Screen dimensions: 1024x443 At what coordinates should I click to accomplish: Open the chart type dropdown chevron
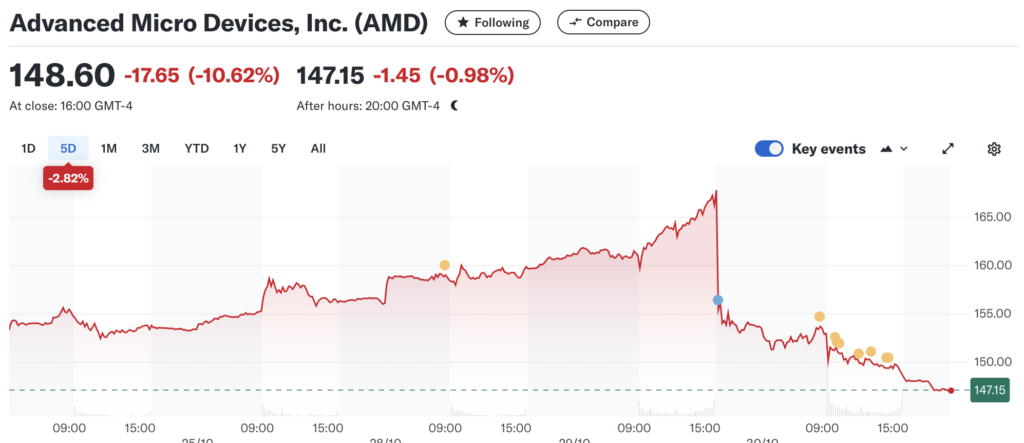coord(904,149)
